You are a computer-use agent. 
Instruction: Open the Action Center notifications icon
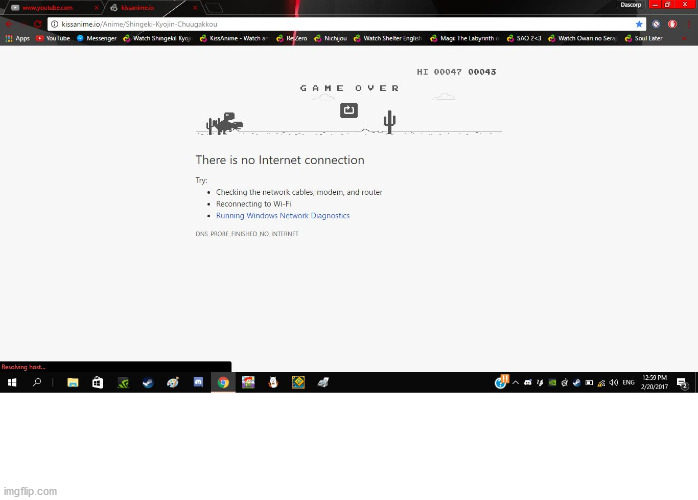coord(682,382)
